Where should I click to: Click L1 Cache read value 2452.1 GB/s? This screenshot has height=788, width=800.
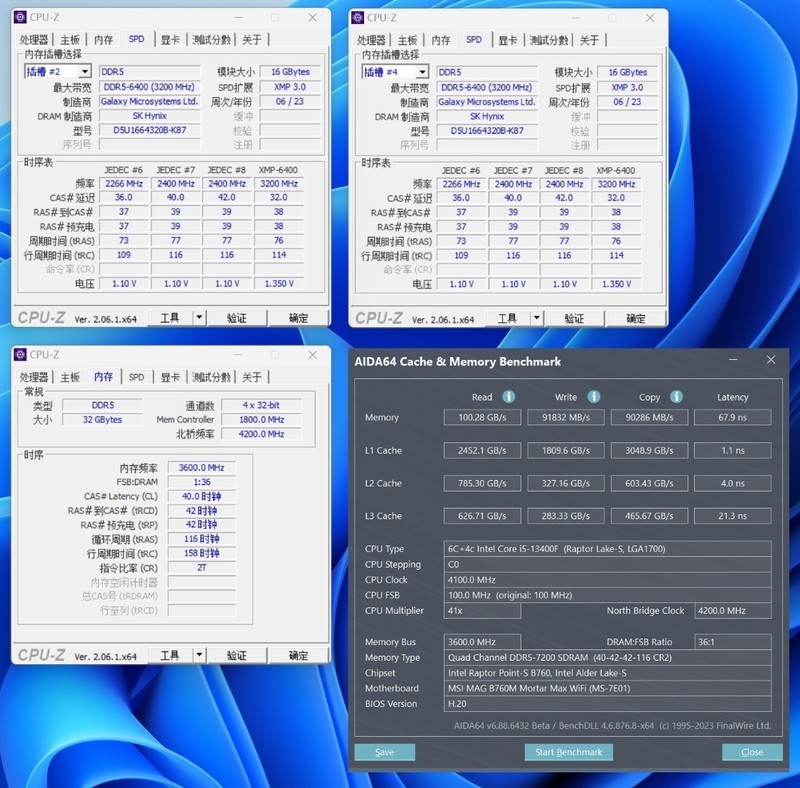tap(482, 450)
